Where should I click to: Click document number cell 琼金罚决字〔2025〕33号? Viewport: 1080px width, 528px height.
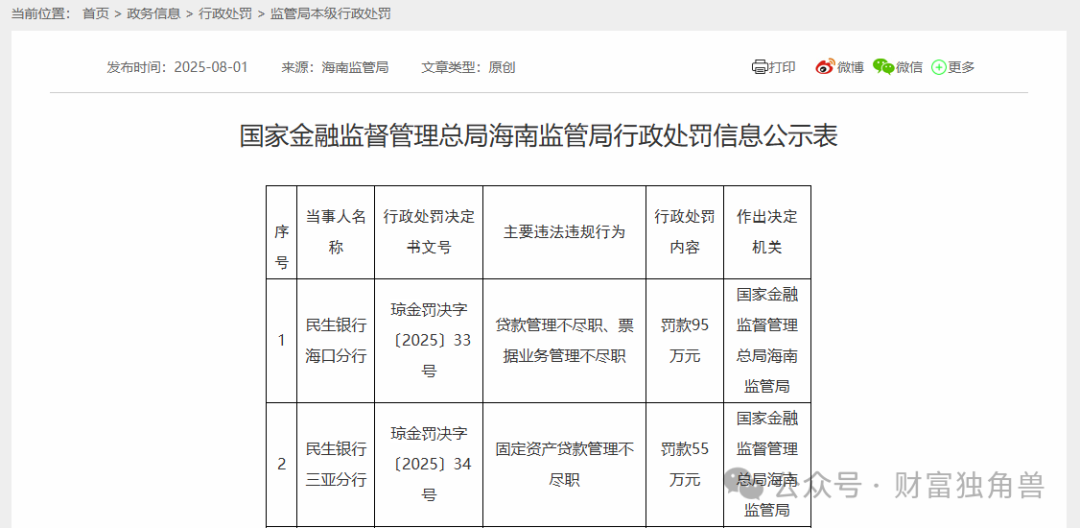coord(428,341)
